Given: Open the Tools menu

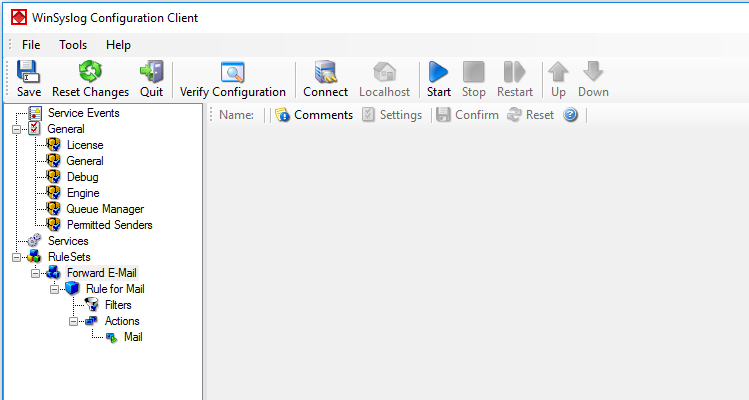Looking at the screenshot, I should [x=73, y=45].
